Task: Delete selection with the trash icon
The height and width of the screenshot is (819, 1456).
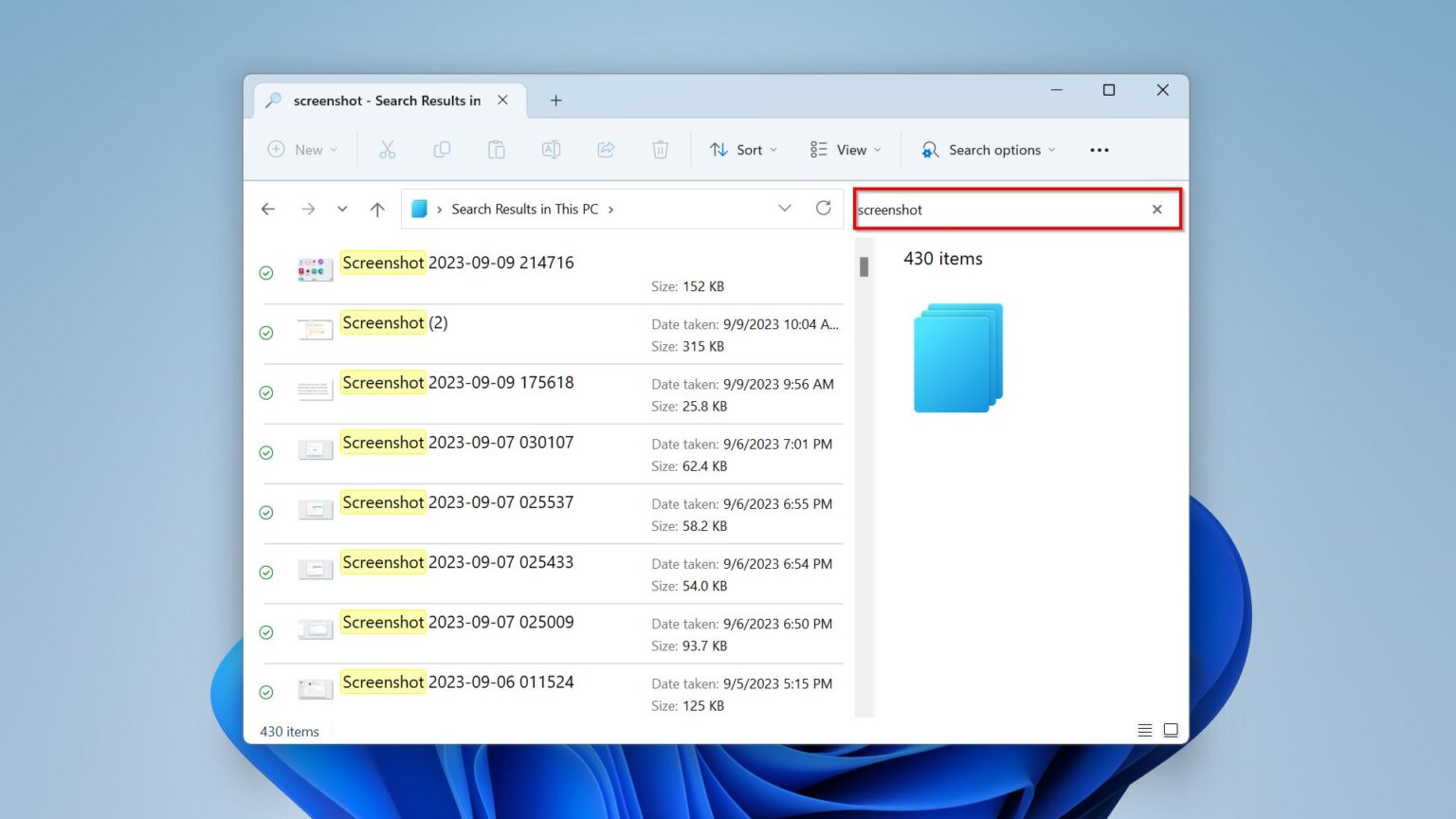Action: point(661,149)
